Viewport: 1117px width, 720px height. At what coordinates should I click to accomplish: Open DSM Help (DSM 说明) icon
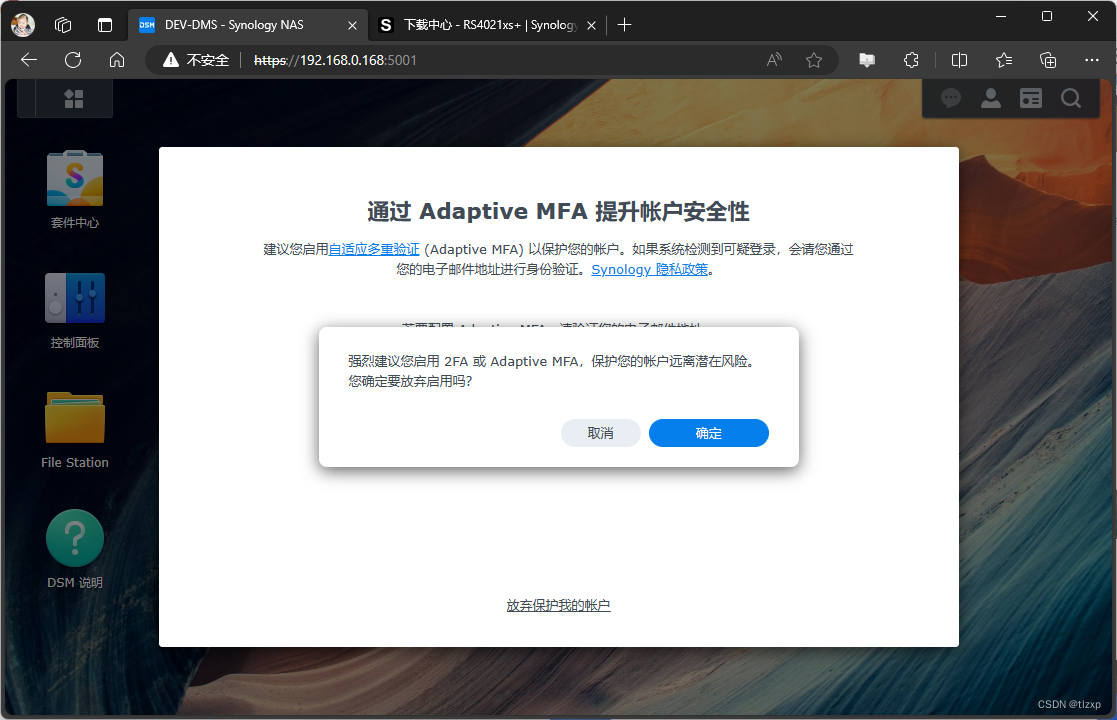[x=75, y=549]
